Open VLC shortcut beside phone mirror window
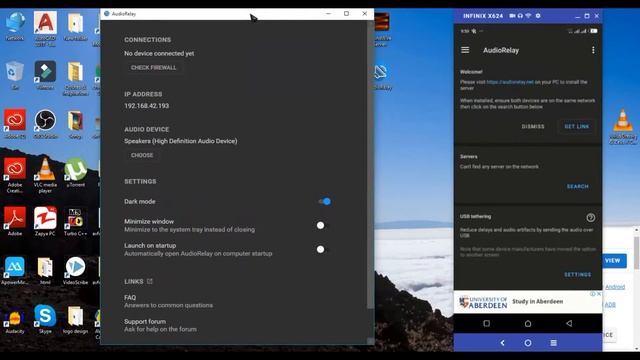This screenshot has width=640, height=360. (x=623, y=127)
